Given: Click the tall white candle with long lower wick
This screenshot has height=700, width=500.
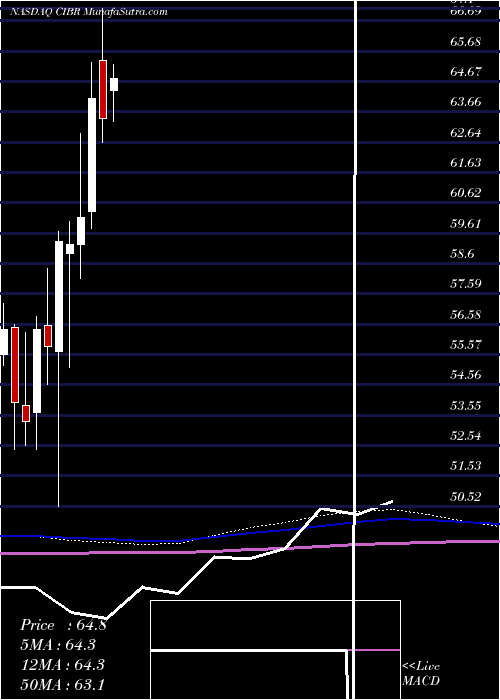Looking at the screenshot, I should pos(59,296).
